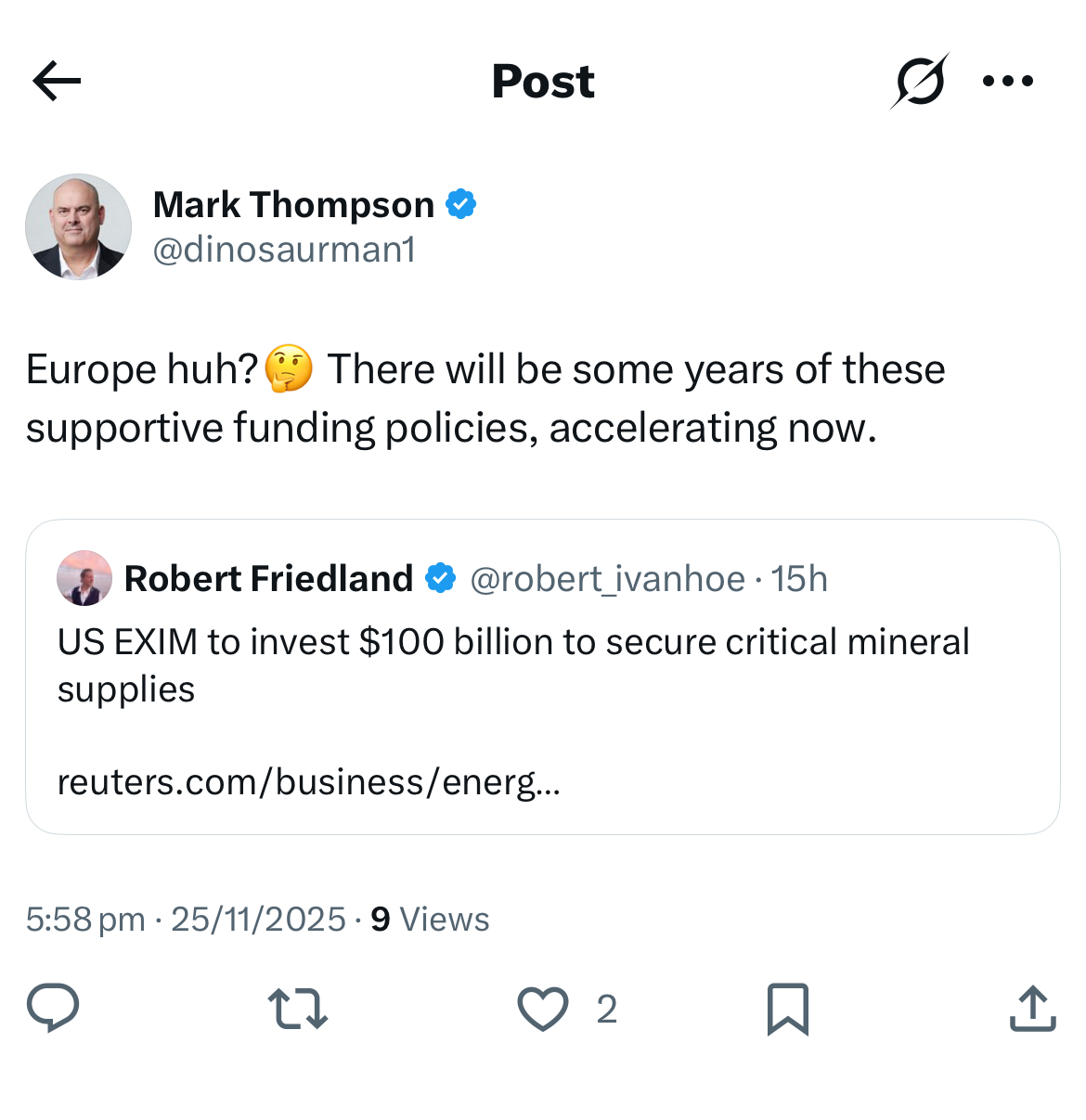
Task: Open the reuters.com article link
Action: coord(308,782)
